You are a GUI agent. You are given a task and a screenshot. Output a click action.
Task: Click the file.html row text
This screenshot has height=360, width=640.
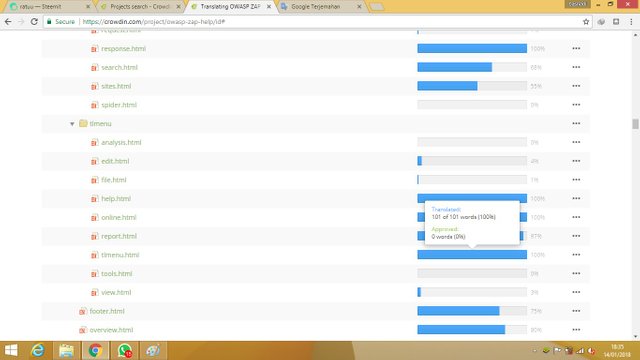pyautogui.click(x=113, y=180)
